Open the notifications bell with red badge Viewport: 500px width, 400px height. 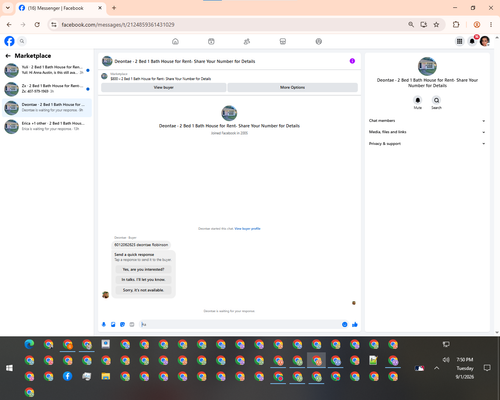[472, 41]
